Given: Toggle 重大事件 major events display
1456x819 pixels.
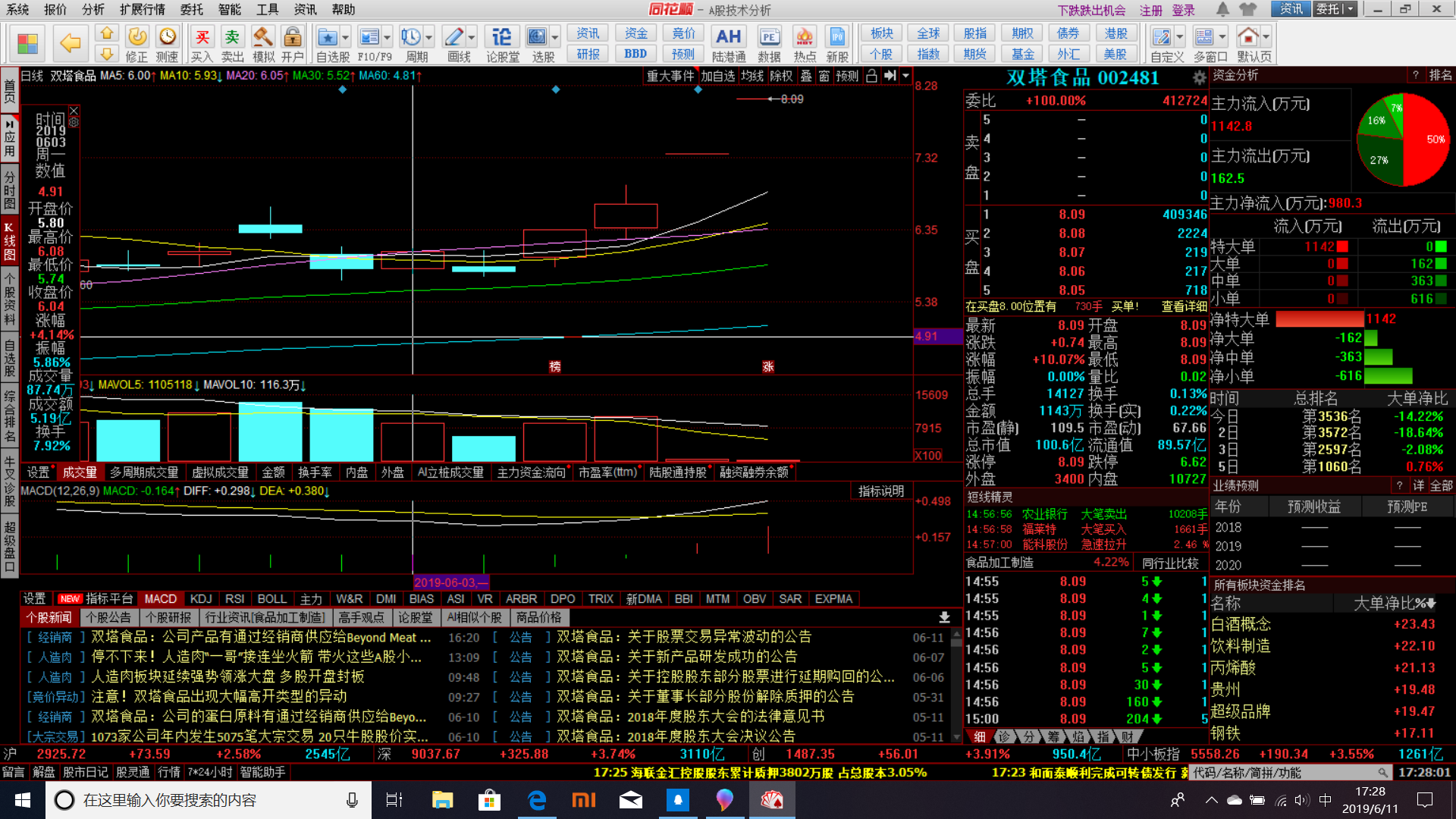Looking at the screenshot, I should [x=670, y=76].
